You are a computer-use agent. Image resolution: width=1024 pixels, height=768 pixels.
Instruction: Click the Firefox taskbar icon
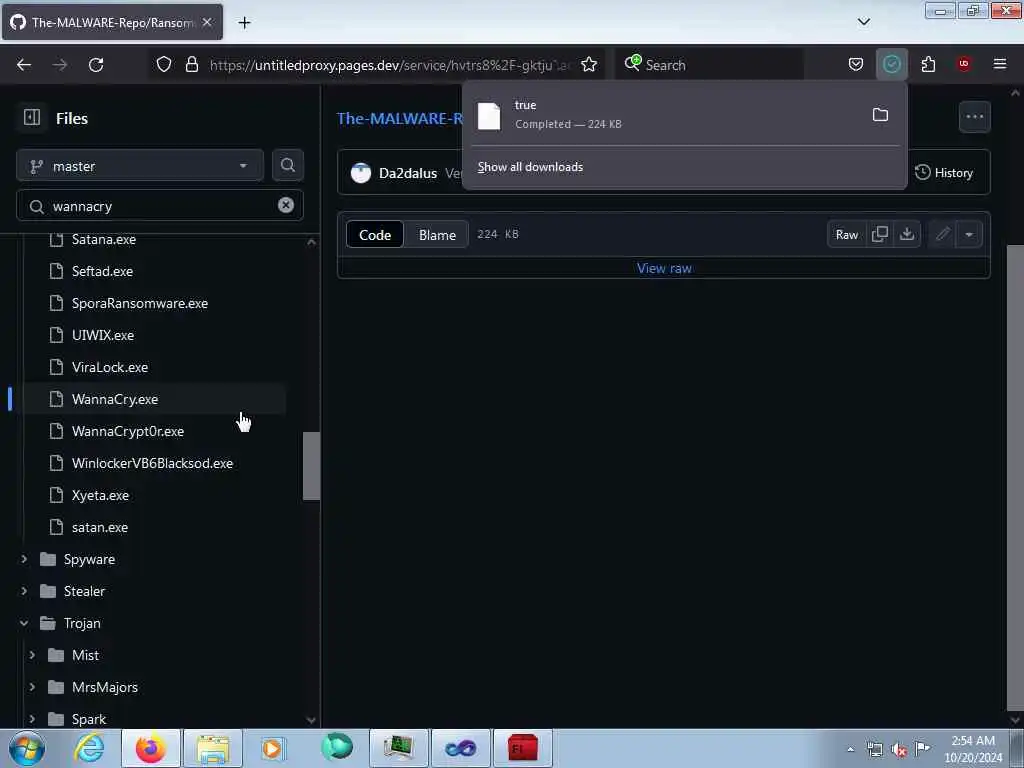[151, 748]
